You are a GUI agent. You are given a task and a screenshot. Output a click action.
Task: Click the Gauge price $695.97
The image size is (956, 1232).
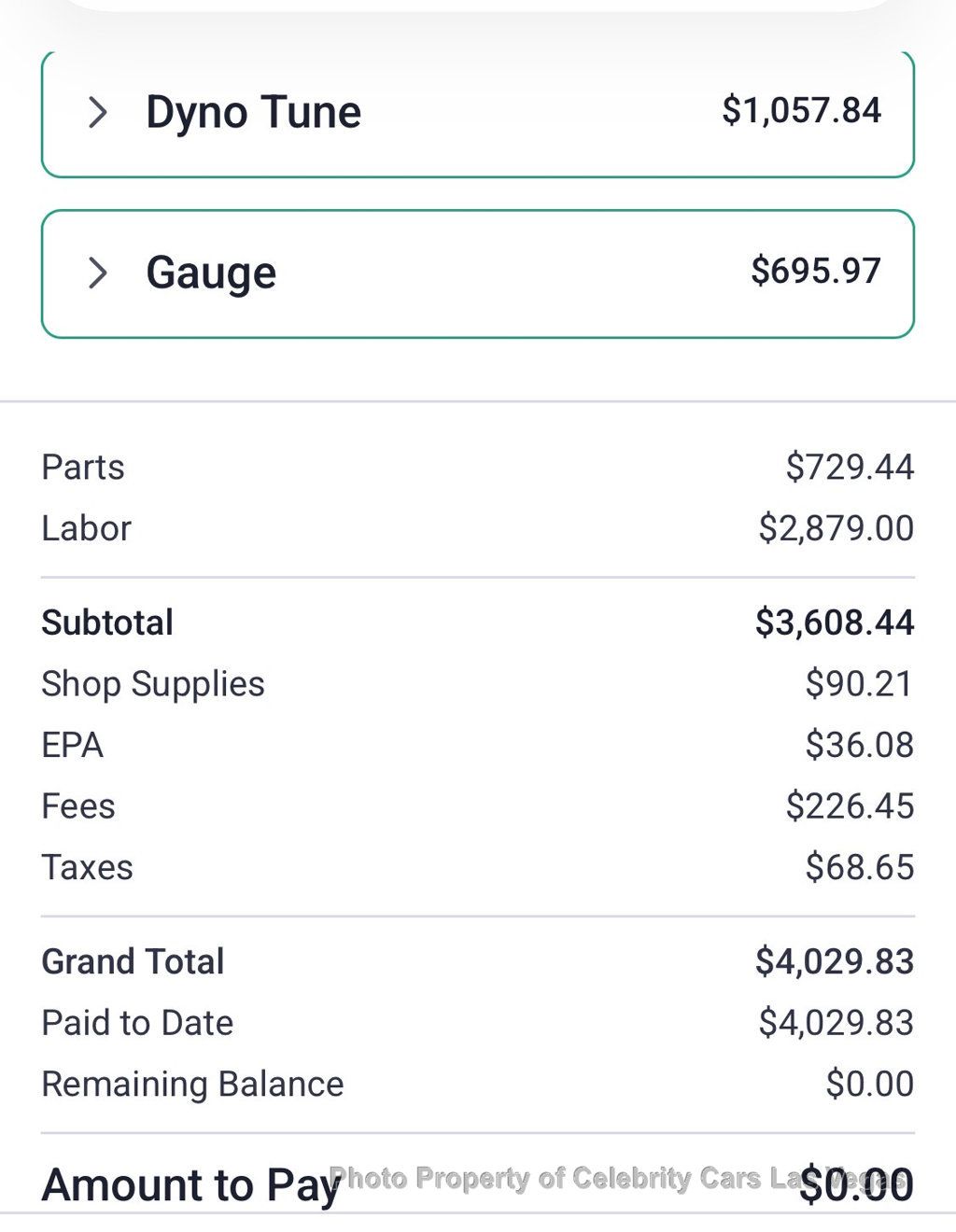(815, 271)
